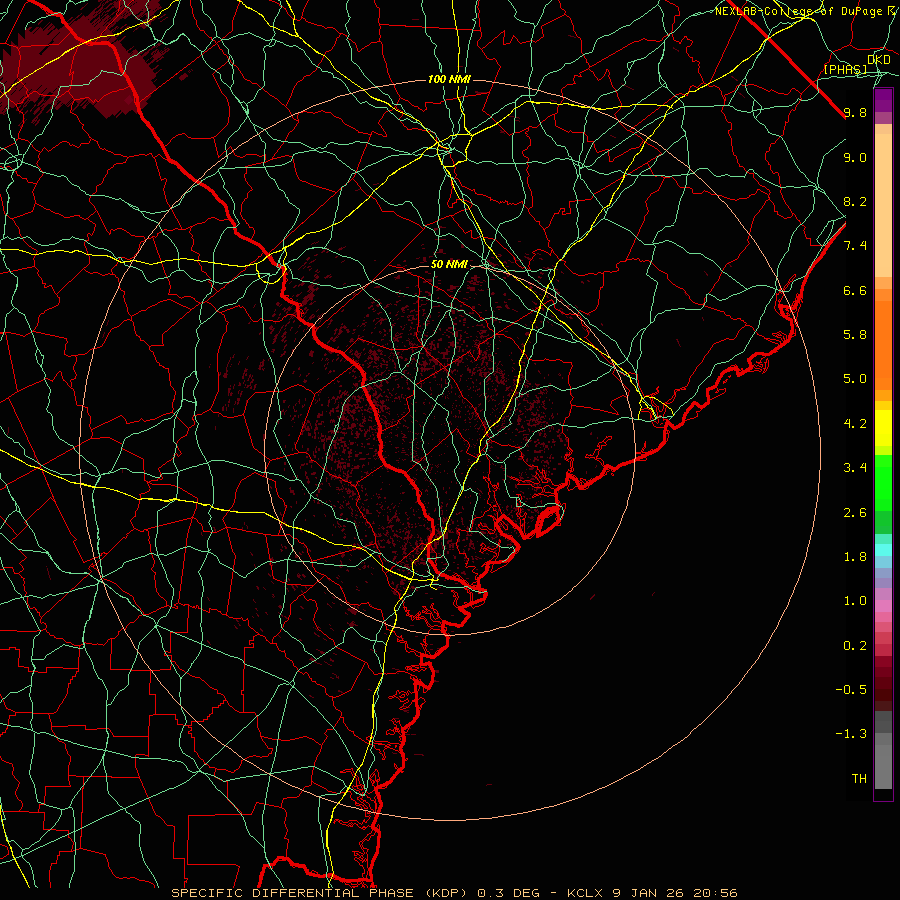This screenshot has width=900, height=900.
Task: Click the orange segment of the color bar
Action: point(883,346)
